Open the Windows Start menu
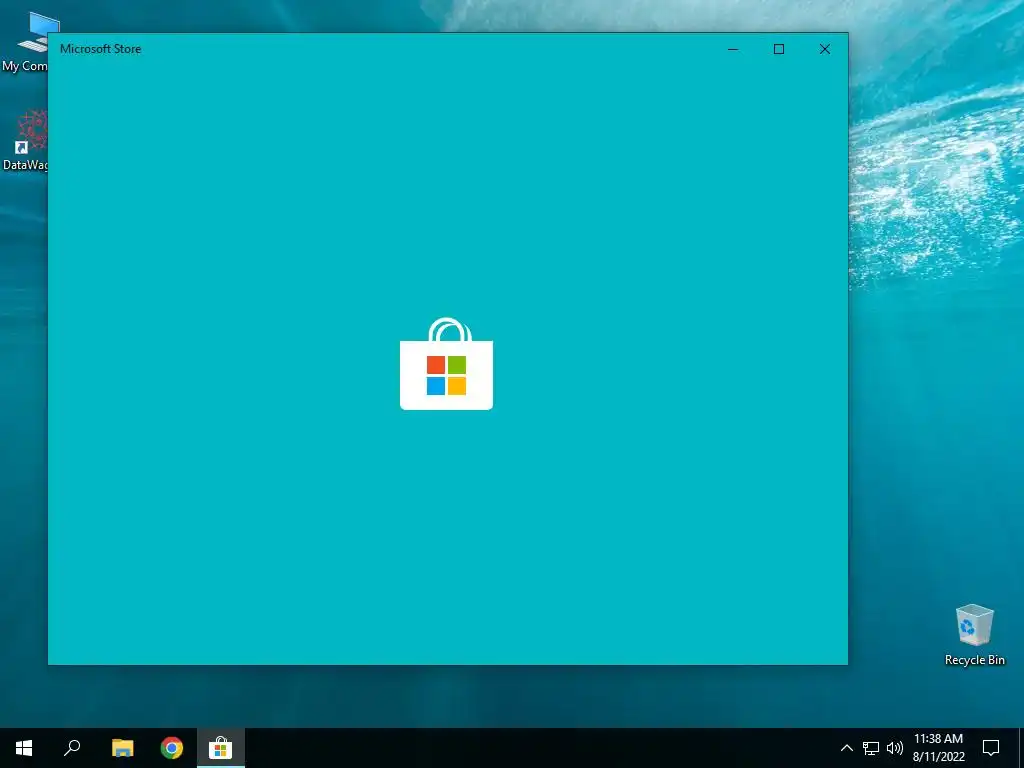Viewport: 1024px width, 768px height. [x=24, y=748]
